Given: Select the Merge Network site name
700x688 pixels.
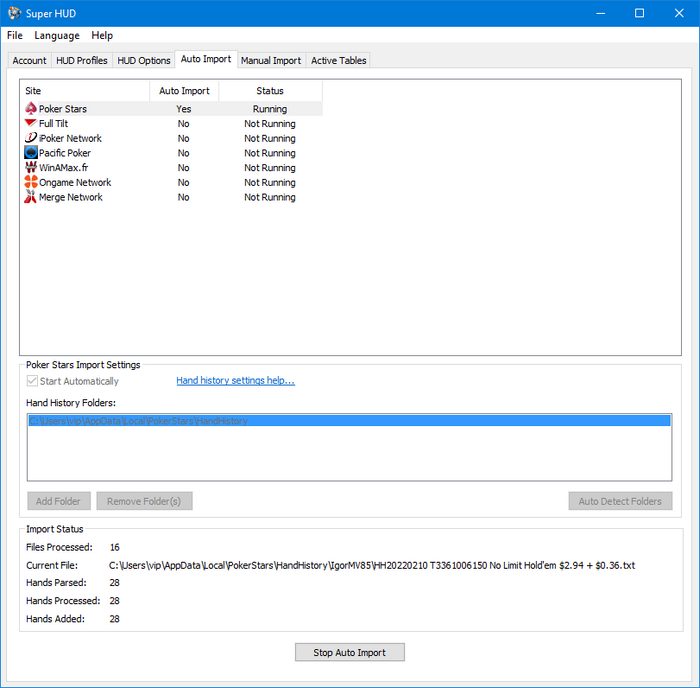Looking at the screenshot, I should (71, 197).
